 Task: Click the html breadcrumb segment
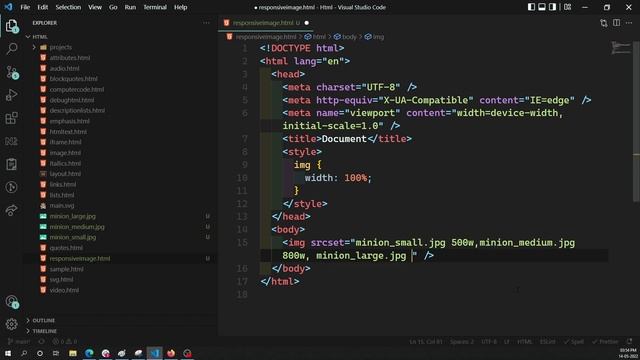[x=316, y=37]
